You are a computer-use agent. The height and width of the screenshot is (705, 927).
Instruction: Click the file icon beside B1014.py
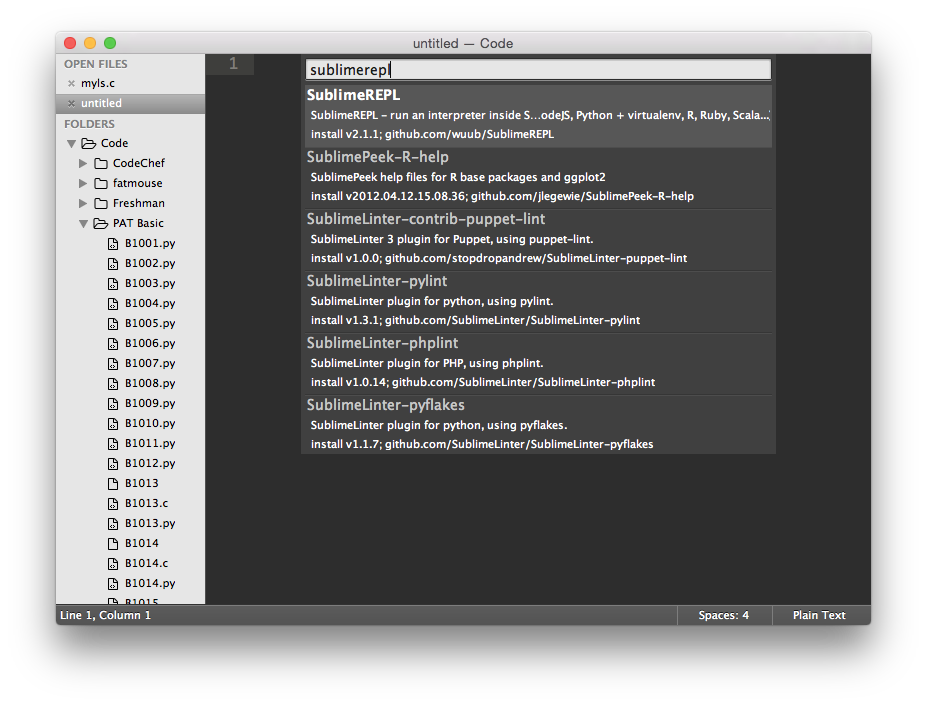coord(113,583)
